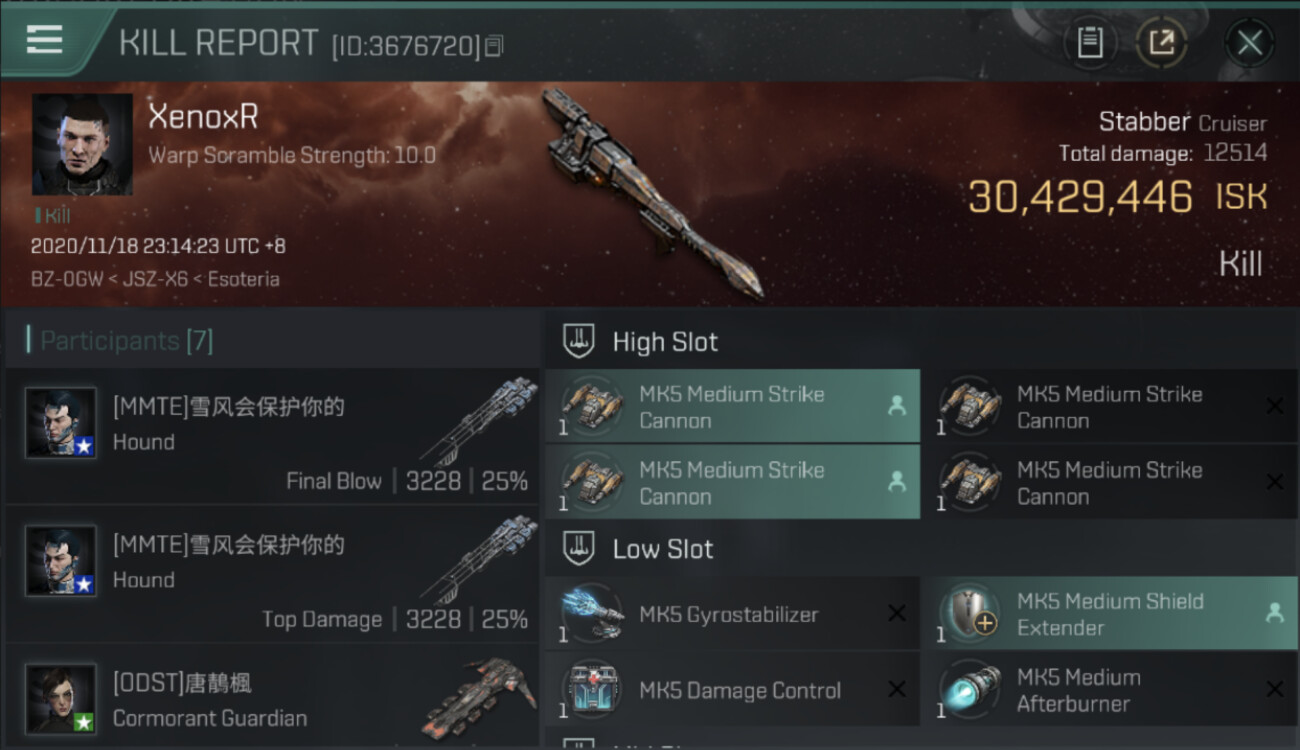Select the MK5 Medium Shield Extender icon
This screenshot has width=1300, height=750.
click(970, 614)
